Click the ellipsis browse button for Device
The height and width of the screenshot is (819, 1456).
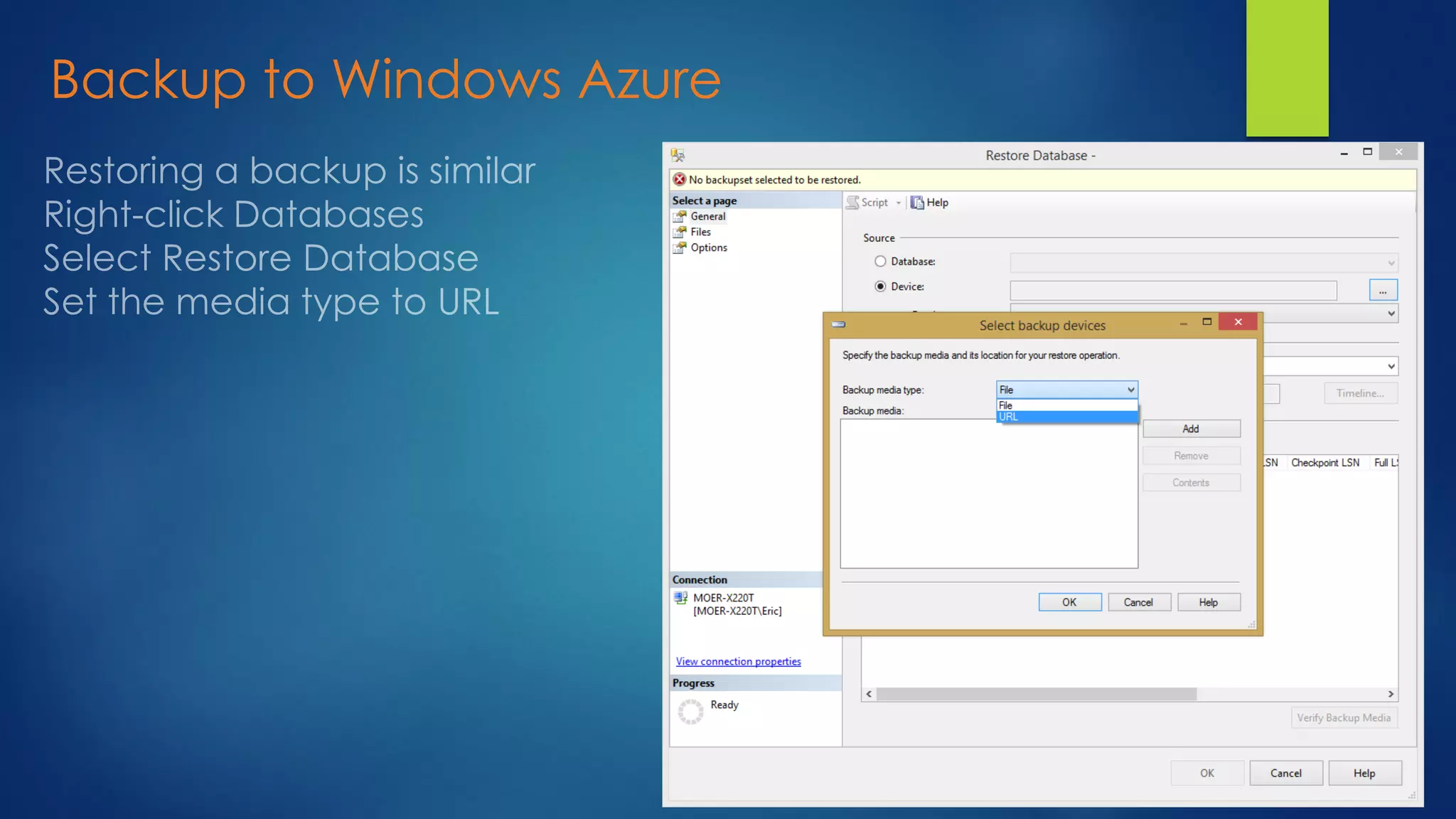tap(1383, 290)
